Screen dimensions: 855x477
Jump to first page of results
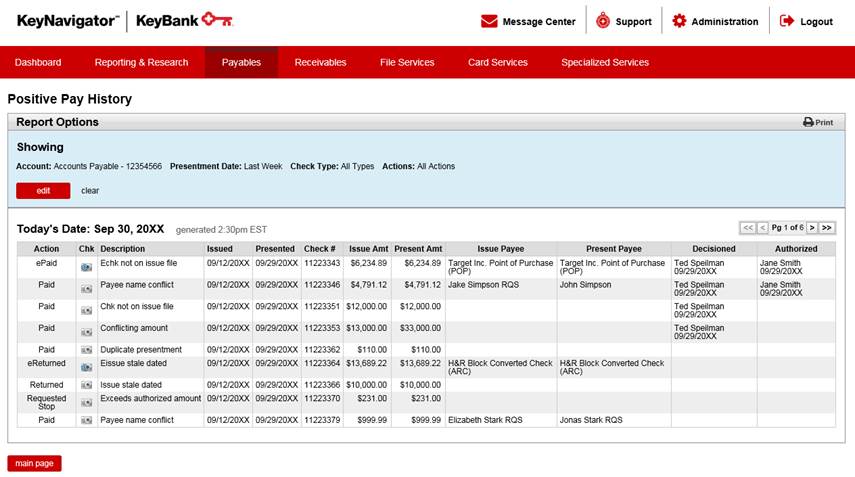pos(748,227)
